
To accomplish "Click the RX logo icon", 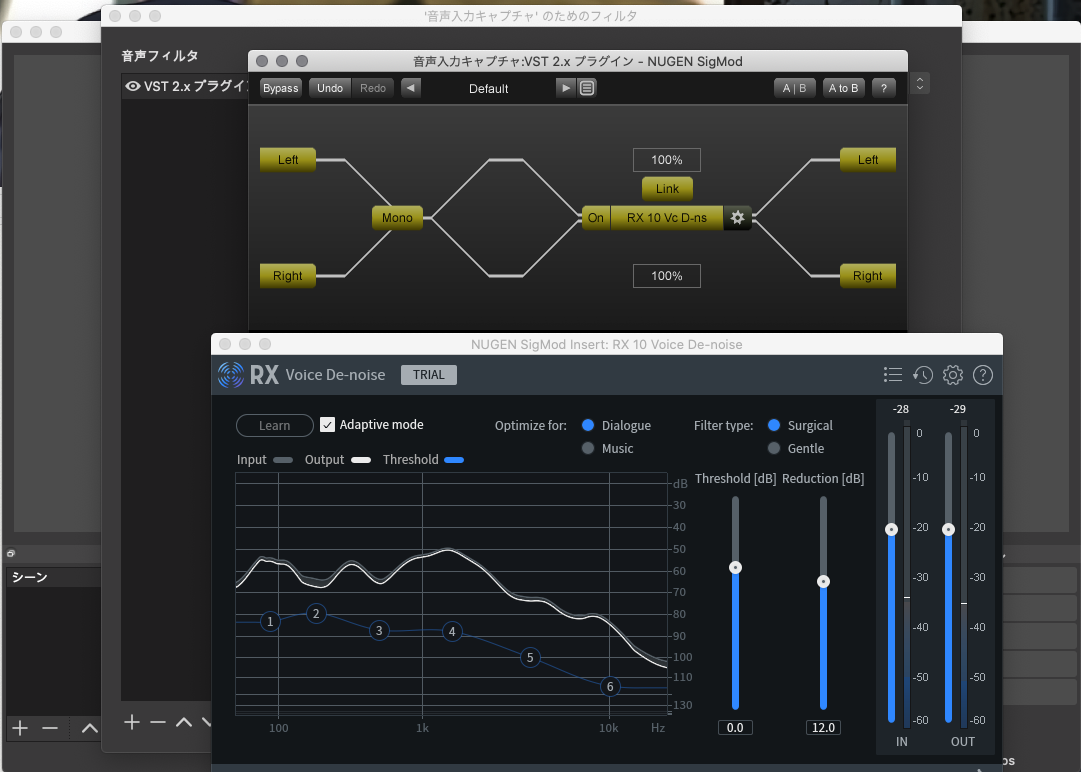I will click(231, 374).
